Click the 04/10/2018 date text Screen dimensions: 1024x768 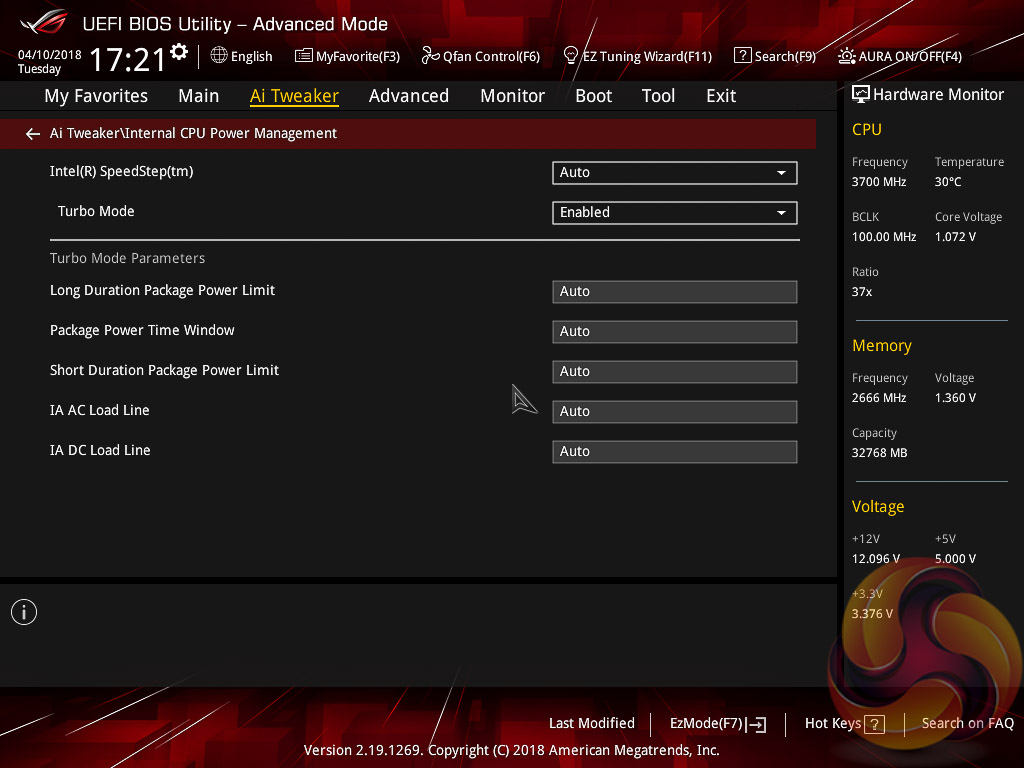[x=49, y=55]
